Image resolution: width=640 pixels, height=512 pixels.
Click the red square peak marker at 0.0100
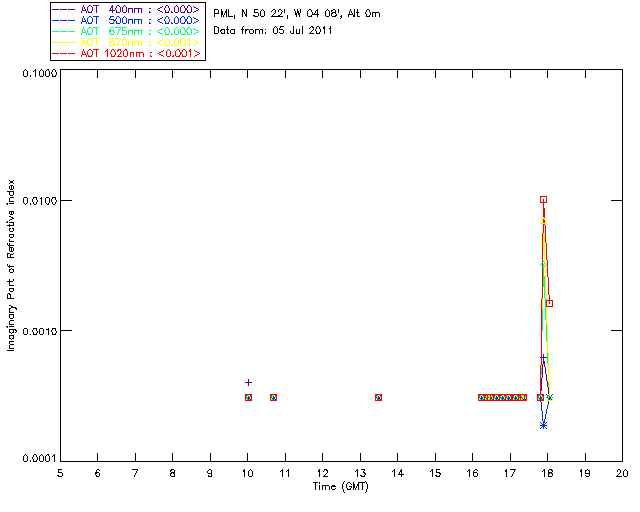[543, 200]
